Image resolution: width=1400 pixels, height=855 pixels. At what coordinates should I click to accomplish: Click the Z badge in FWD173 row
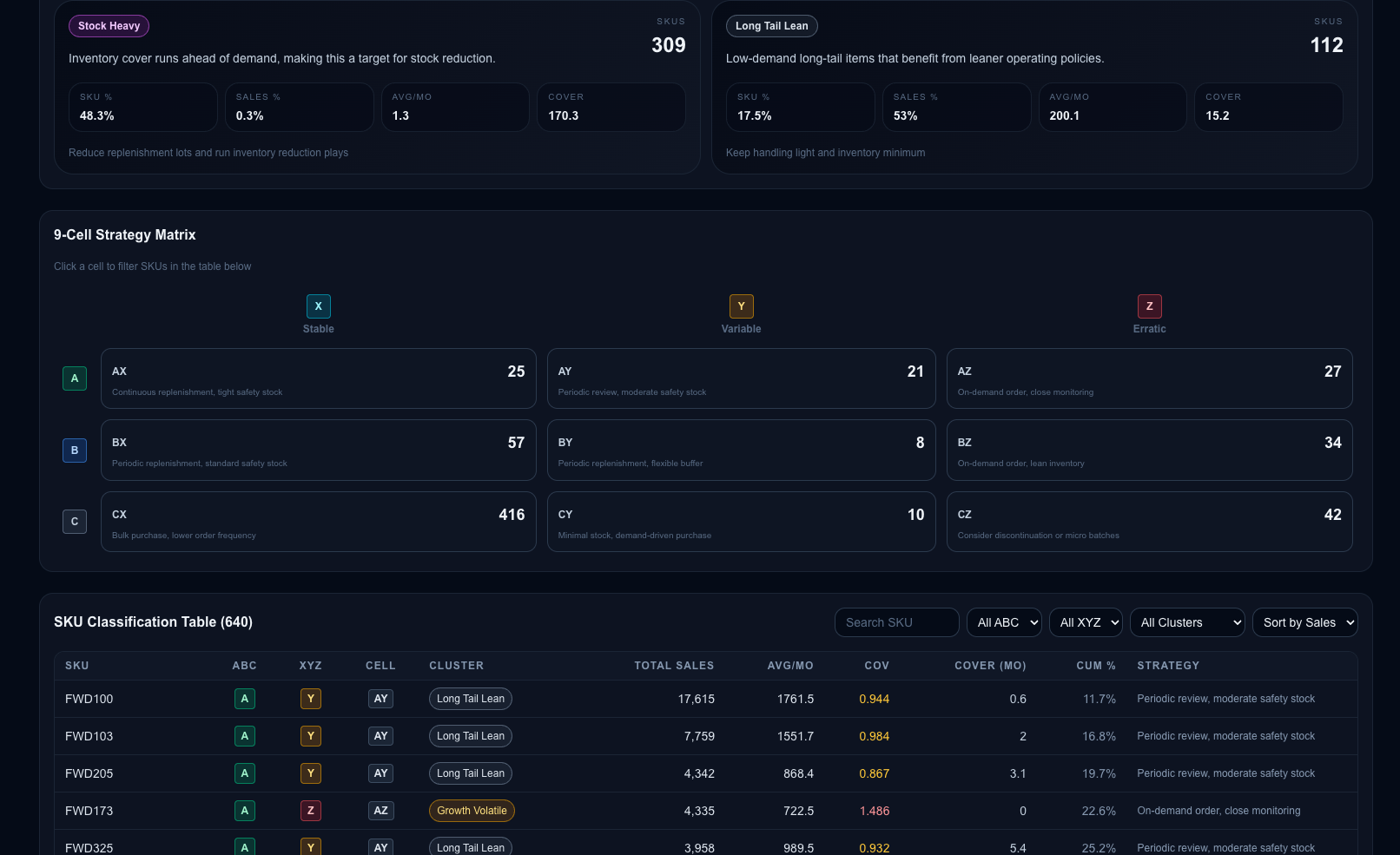pos(311,811)
